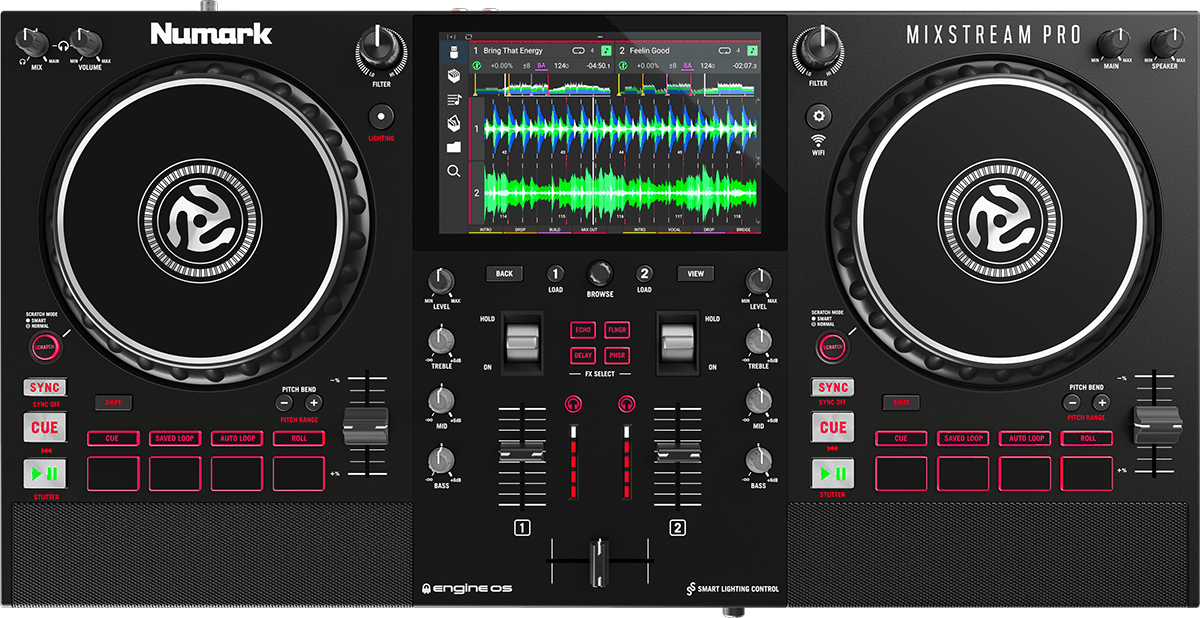Screen dimensions: 1200x618
Task: Select the Saved Loop pad mode on left deck
Action: [x=175, y=438]
